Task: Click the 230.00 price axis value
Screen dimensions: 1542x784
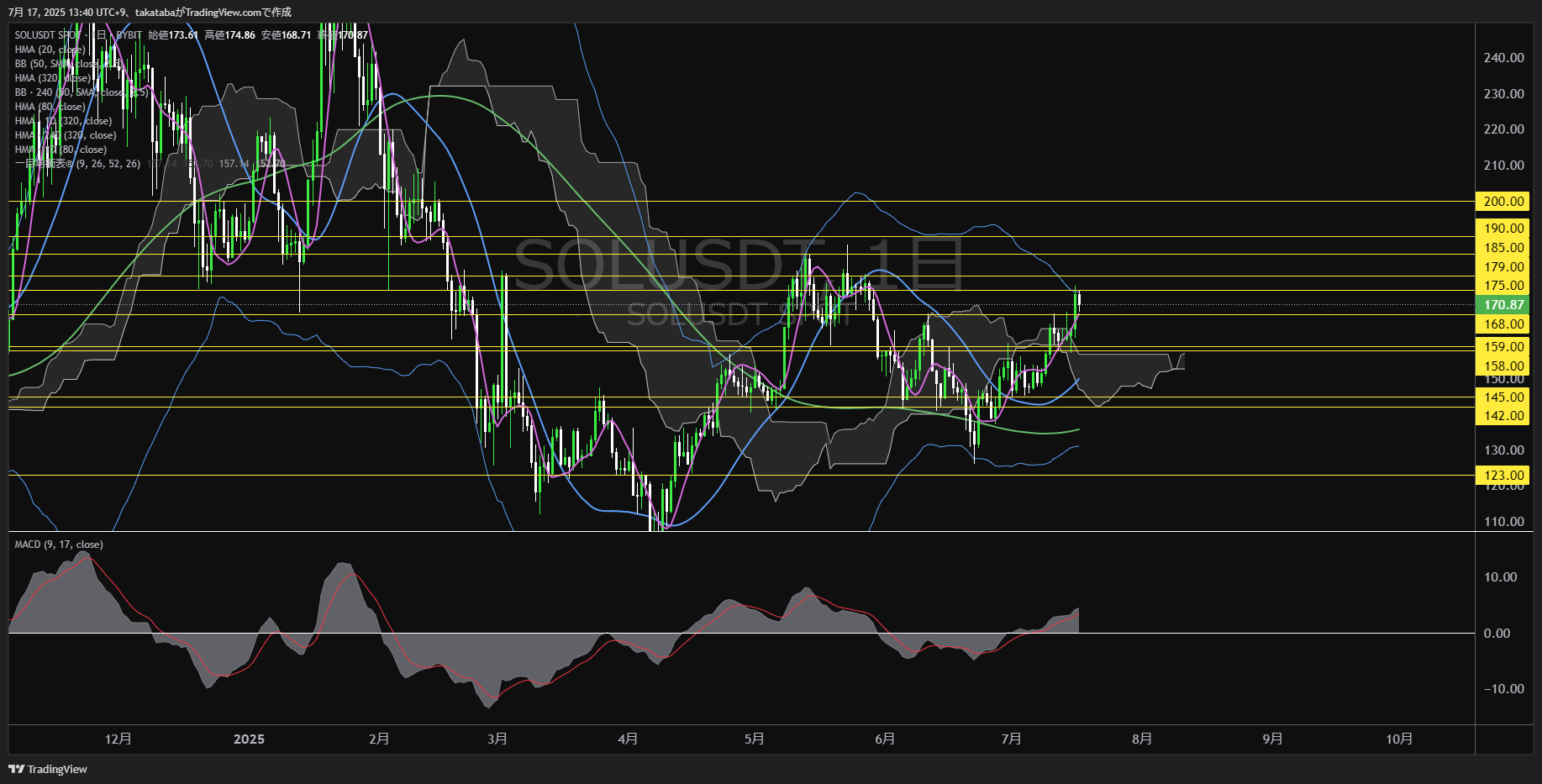Action: [x=1503, y=94]
